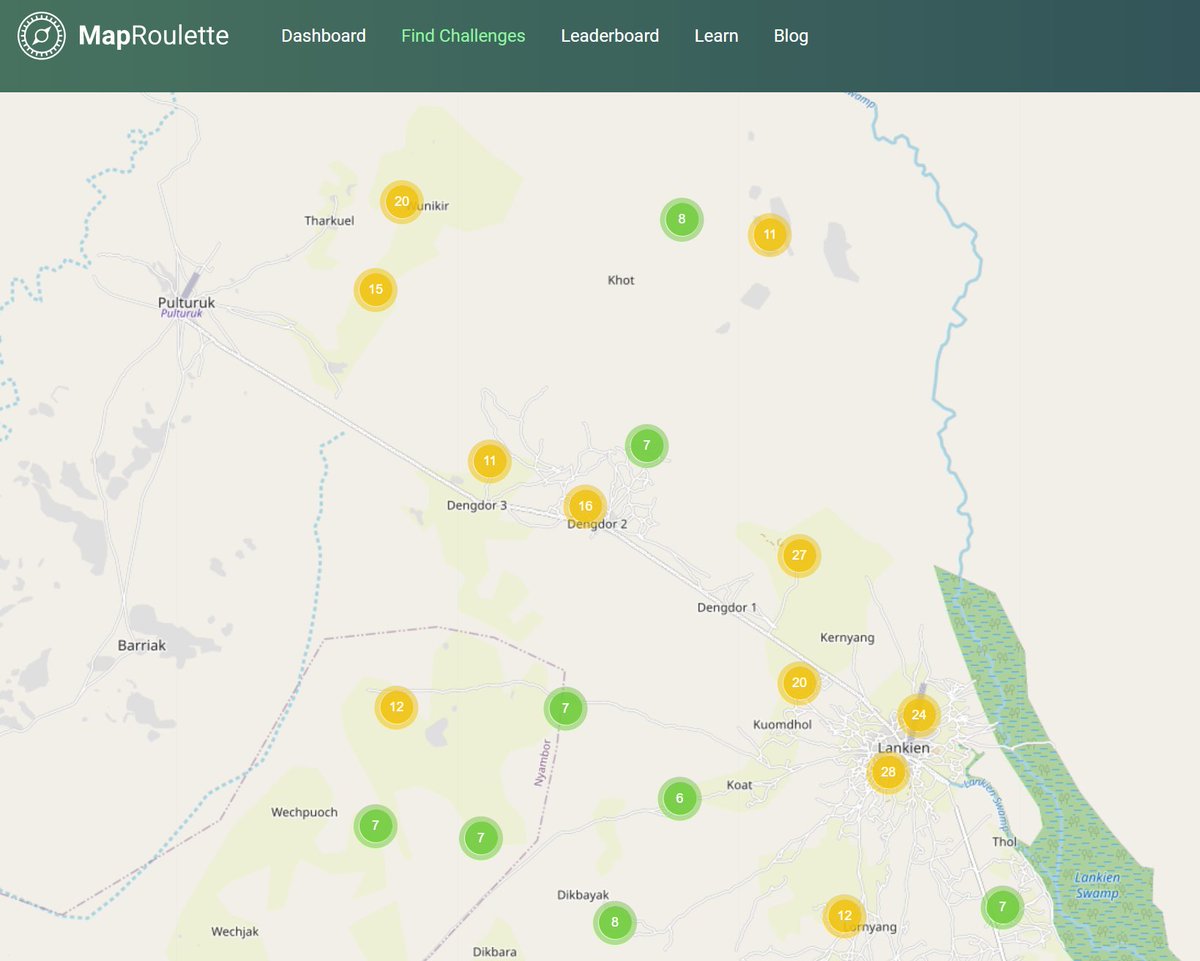This screenshot has height=961, width=1200.
Task: Open the marker showing 12 at Dornyang
Action: [844, 914]
